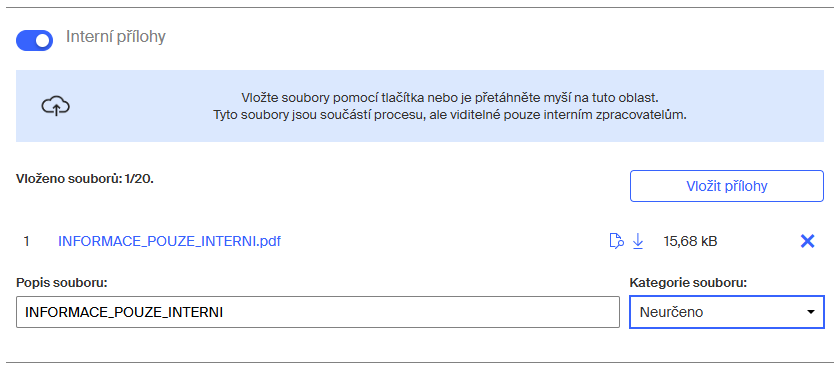Image resolution: width=839 pixels, height=369 pixels.
Task: Click the blue file drop zone area
Action: pyautogui.click(x=420, y=106)
